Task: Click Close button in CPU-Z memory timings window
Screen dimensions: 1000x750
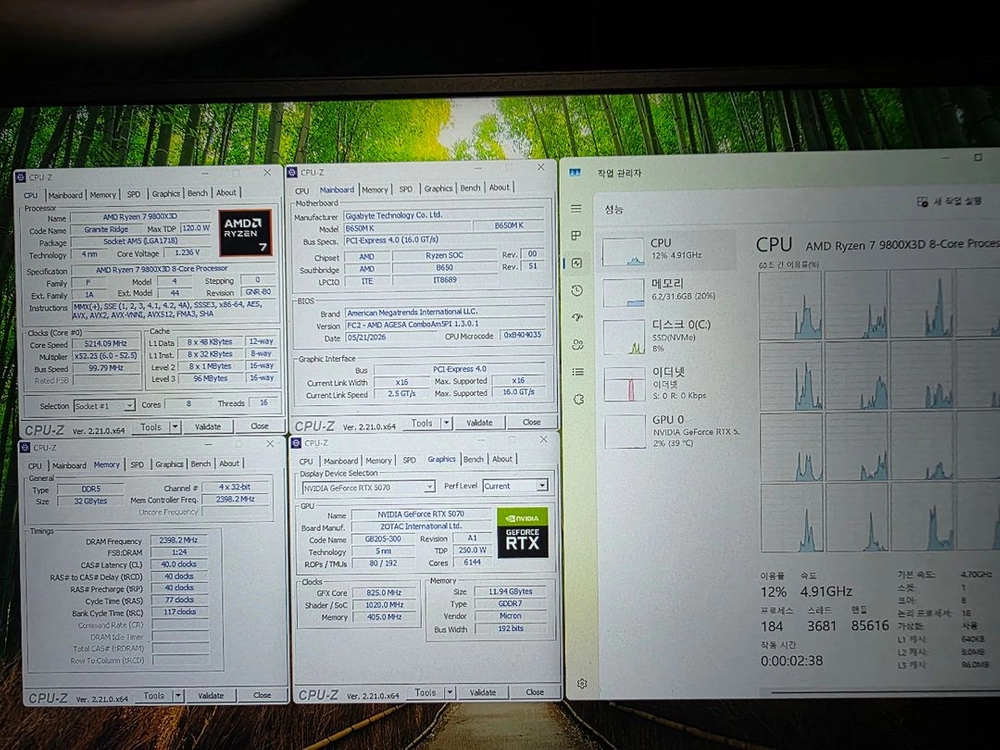Action: tap(261, 695)
